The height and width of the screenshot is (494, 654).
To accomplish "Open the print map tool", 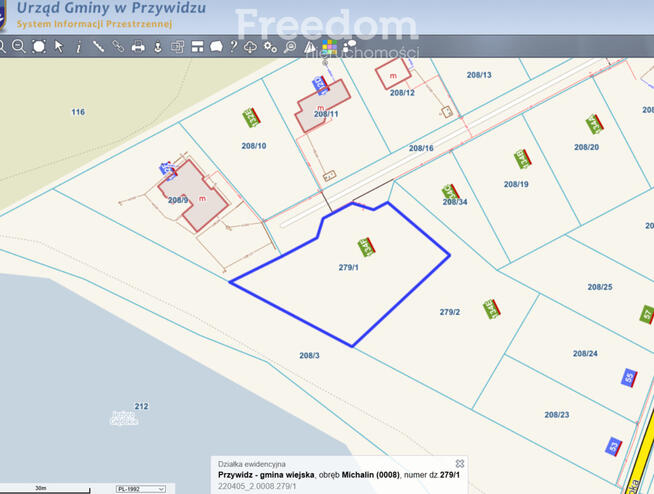I will coord(139,46).
